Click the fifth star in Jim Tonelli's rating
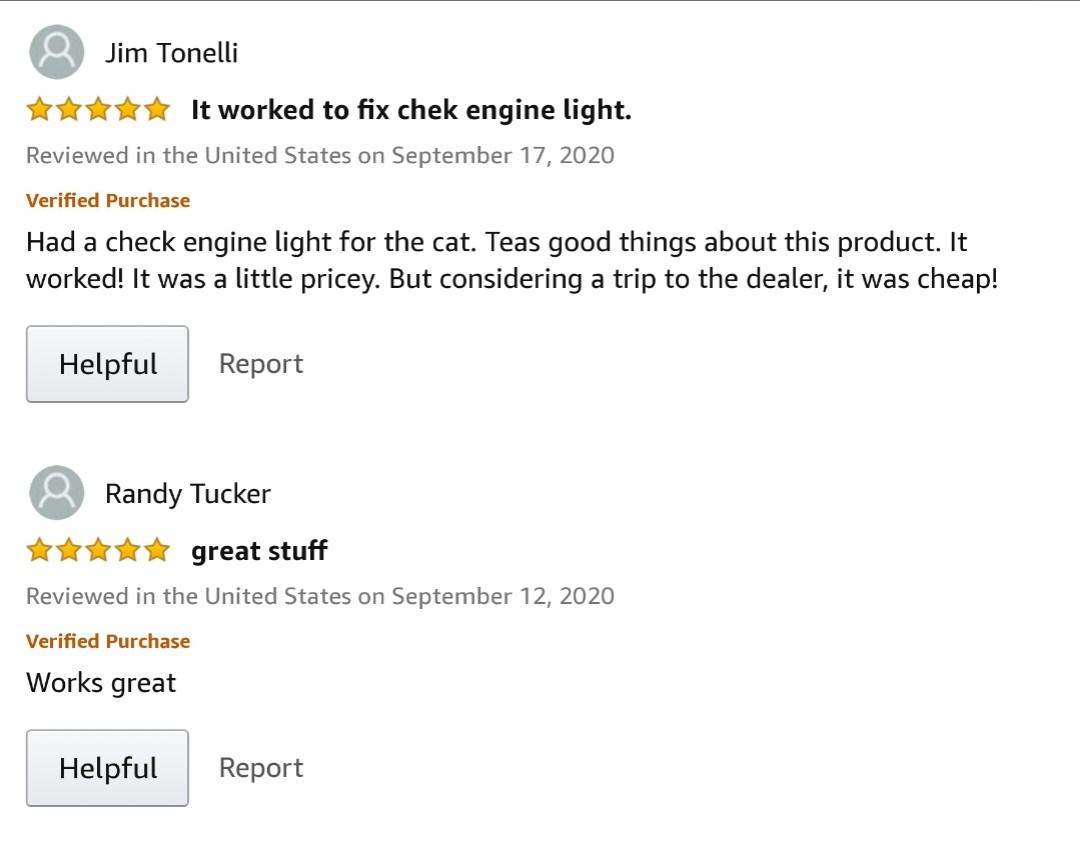 pos(157,110)
